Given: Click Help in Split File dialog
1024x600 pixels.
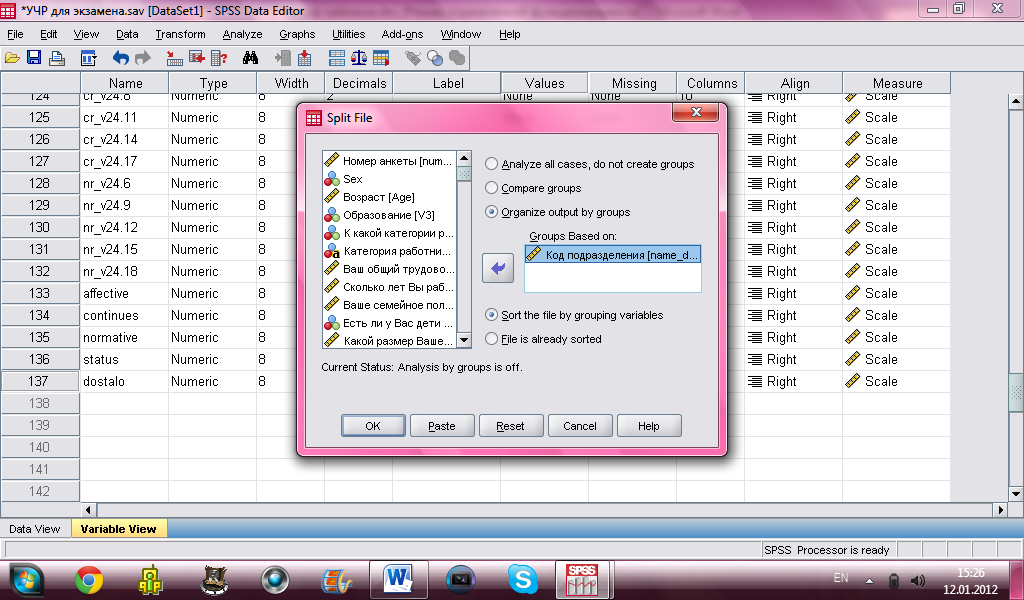Looking at the screenshot, I should pos(648,426).
